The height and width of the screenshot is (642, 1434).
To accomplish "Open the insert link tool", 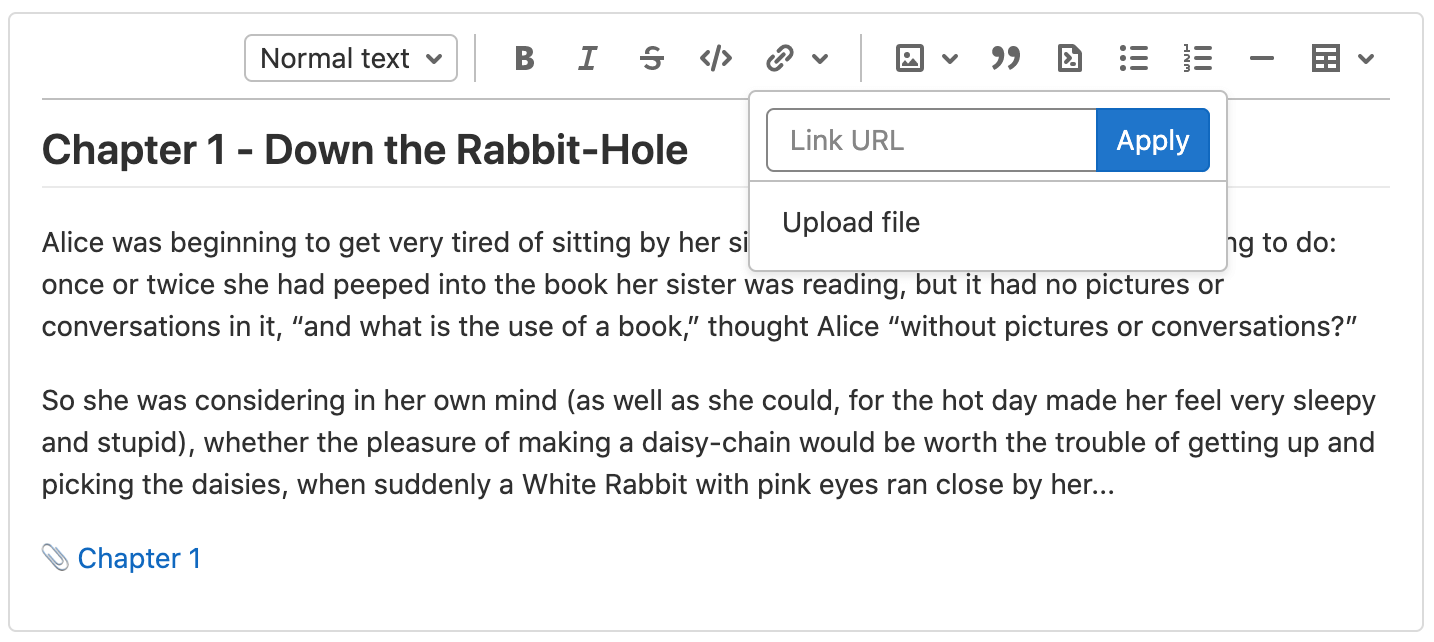I will 779,58.
